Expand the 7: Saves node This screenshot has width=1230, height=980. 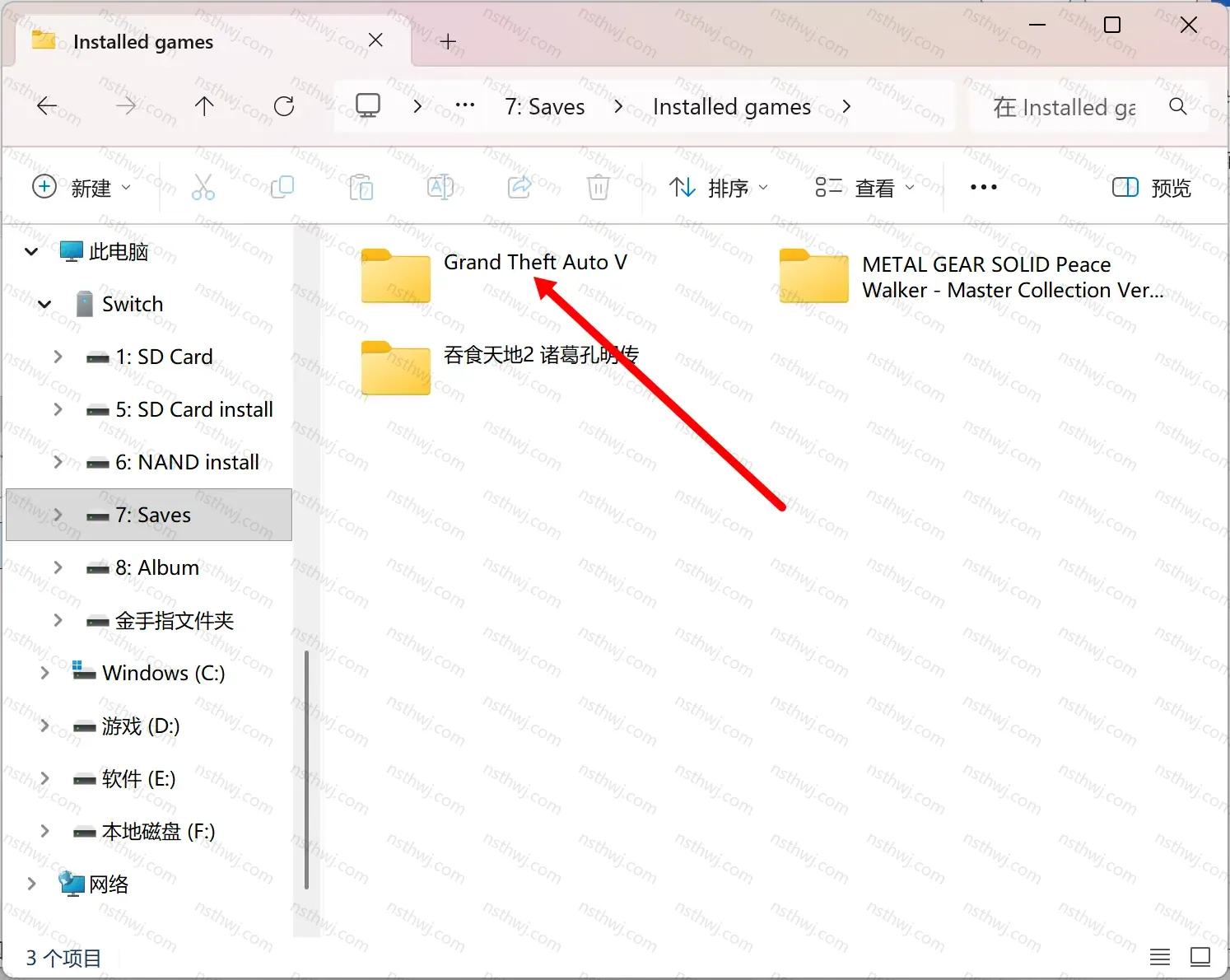tap(58, 515)
